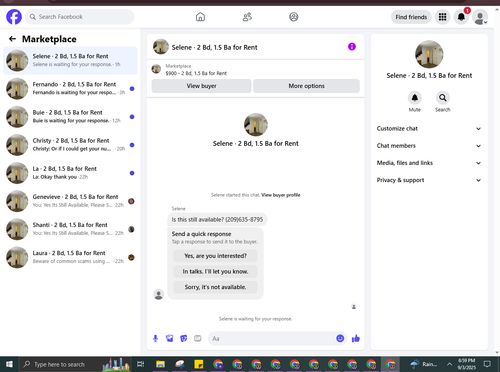Open the Groups icon in top navigation
Screen dimensions: 500x372
coord(294,17)
